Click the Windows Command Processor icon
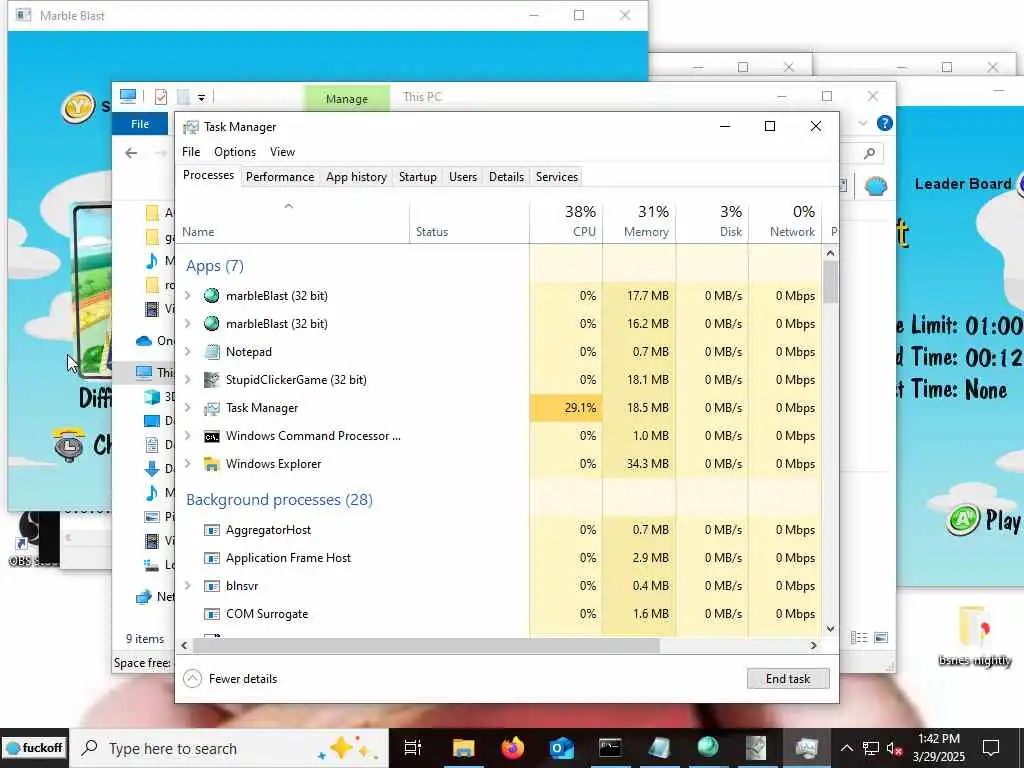The height and width of the screenshot is (768, 1024). 212,436
